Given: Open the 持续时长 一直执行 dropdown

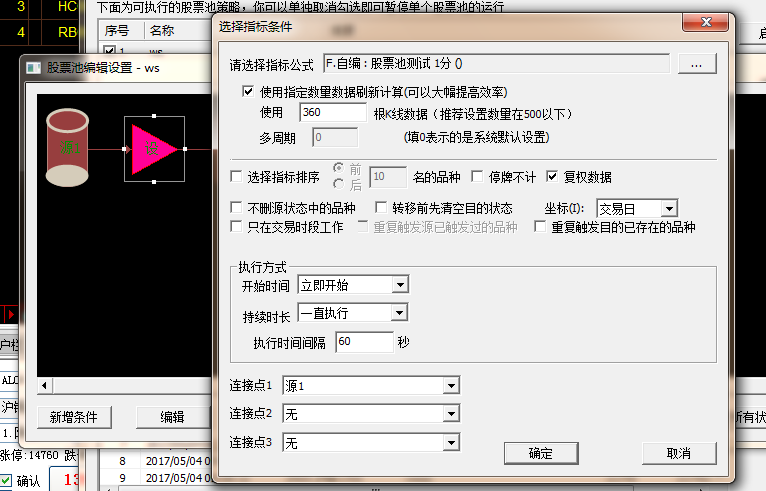Looking at the screenshot, I should click(400, 313).
